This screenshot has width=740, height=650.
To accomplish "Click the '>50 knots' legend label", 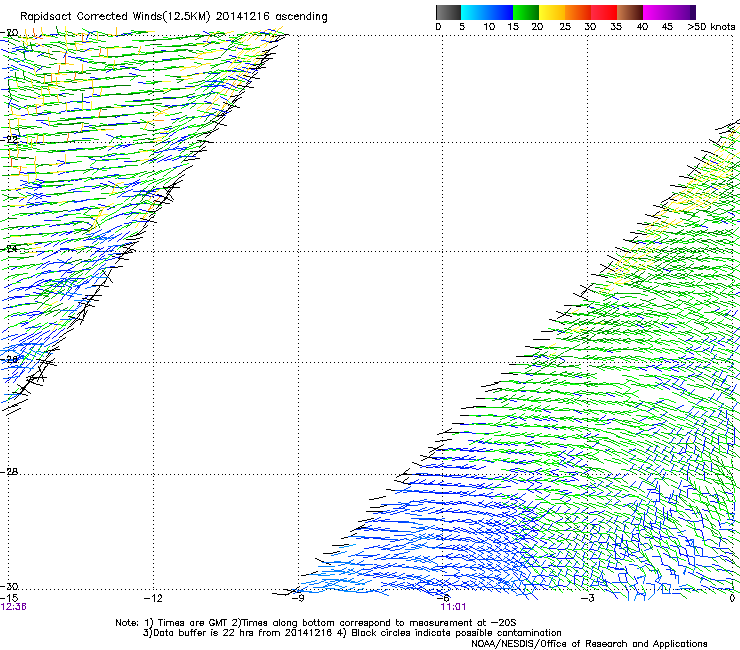I will click(x=711, y=26).
